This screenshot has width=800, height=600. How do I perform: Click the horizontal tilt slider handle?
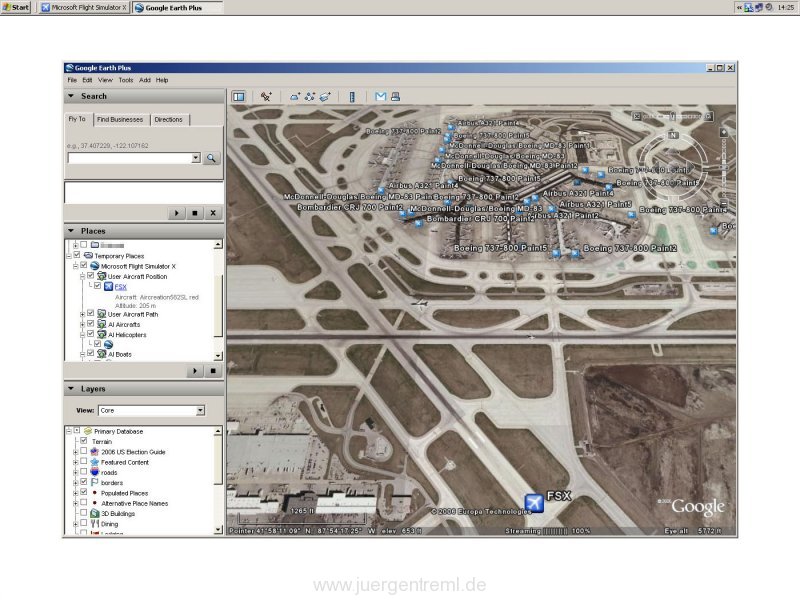(672, 116)
